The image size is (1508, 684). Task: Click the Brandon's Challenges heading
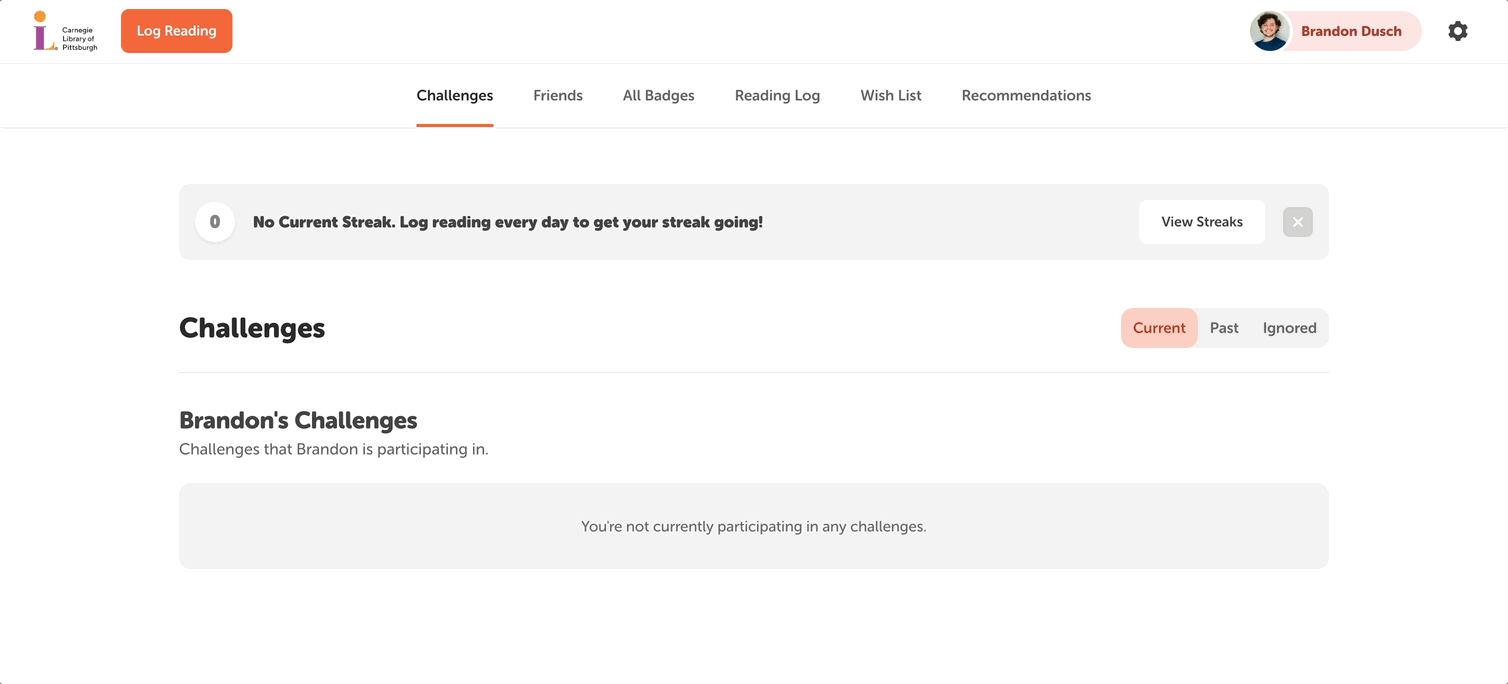point(297,419)
